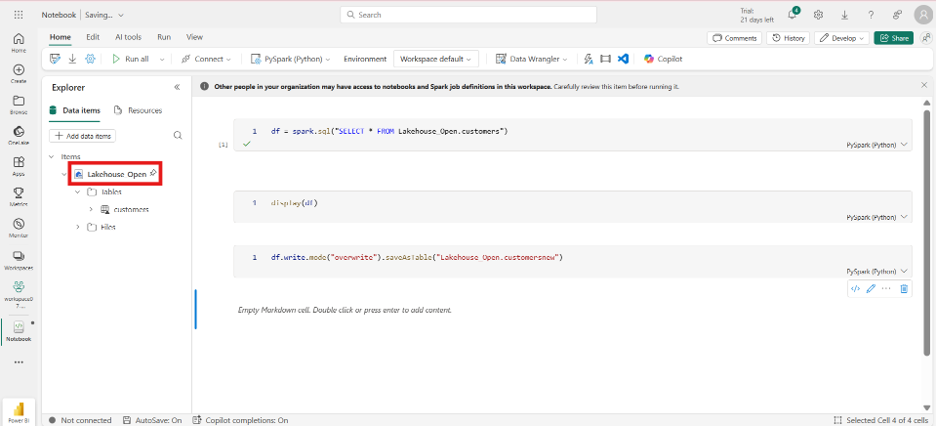Open the workspace07 item in left navigation
Viewport: 936px width, 426px height.
pyautogui.click(x=19, y=293)
